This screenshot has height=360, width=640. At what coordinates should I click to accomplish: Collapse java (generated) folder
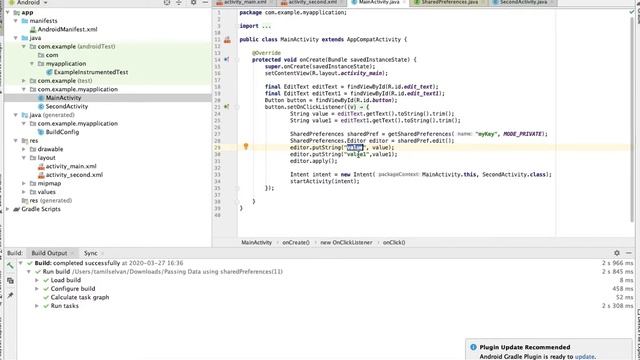point(16,115)
